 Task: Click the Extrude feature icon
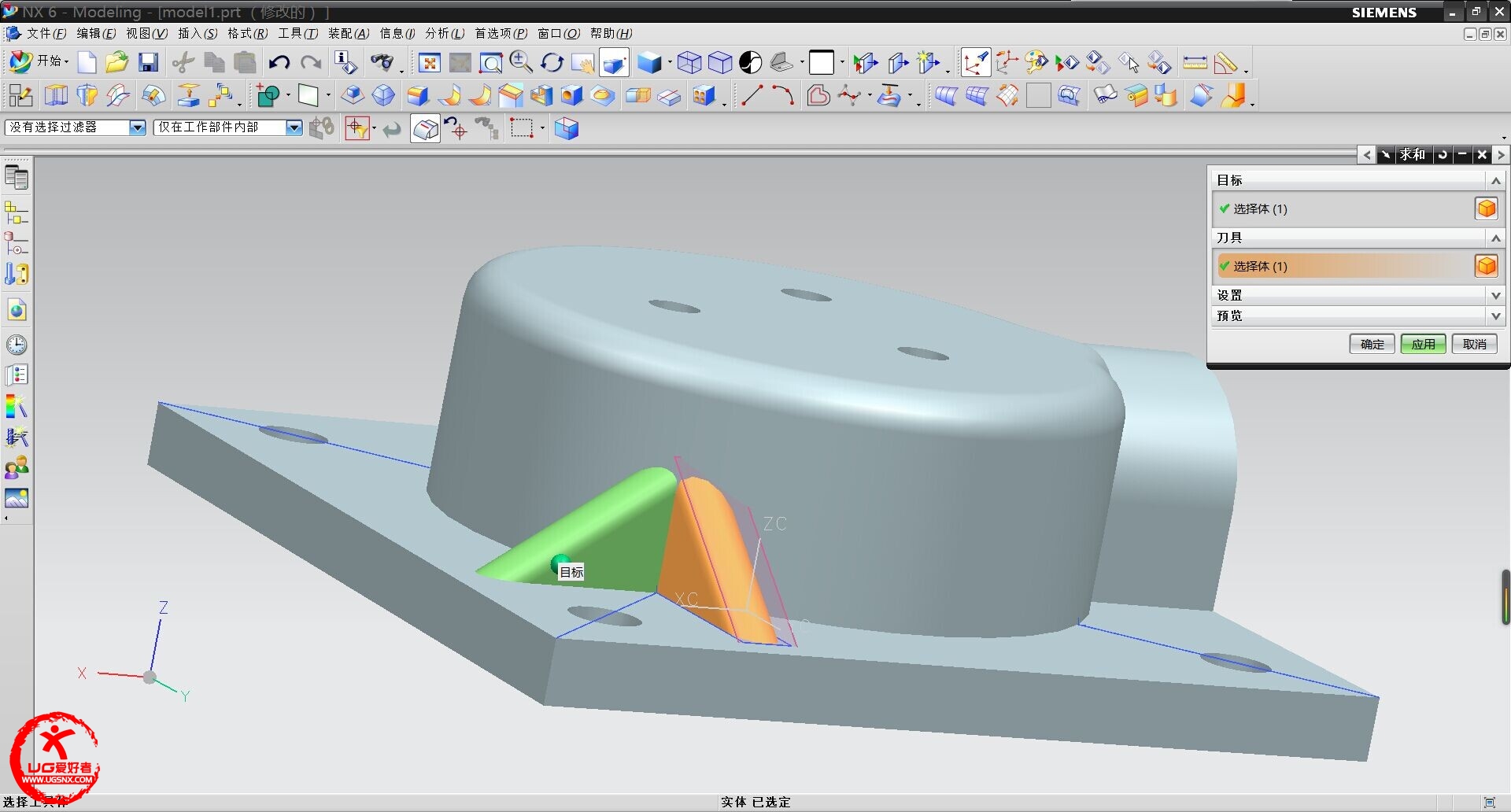pos(56,95)
